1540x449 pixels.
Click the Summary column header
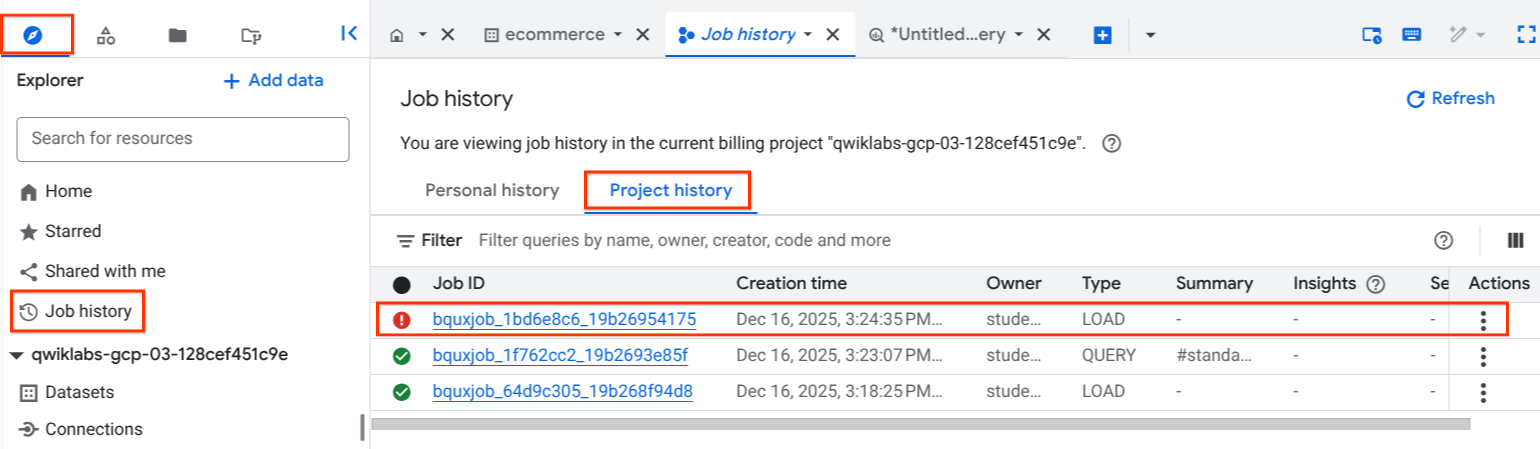[x=1214, y=283]
